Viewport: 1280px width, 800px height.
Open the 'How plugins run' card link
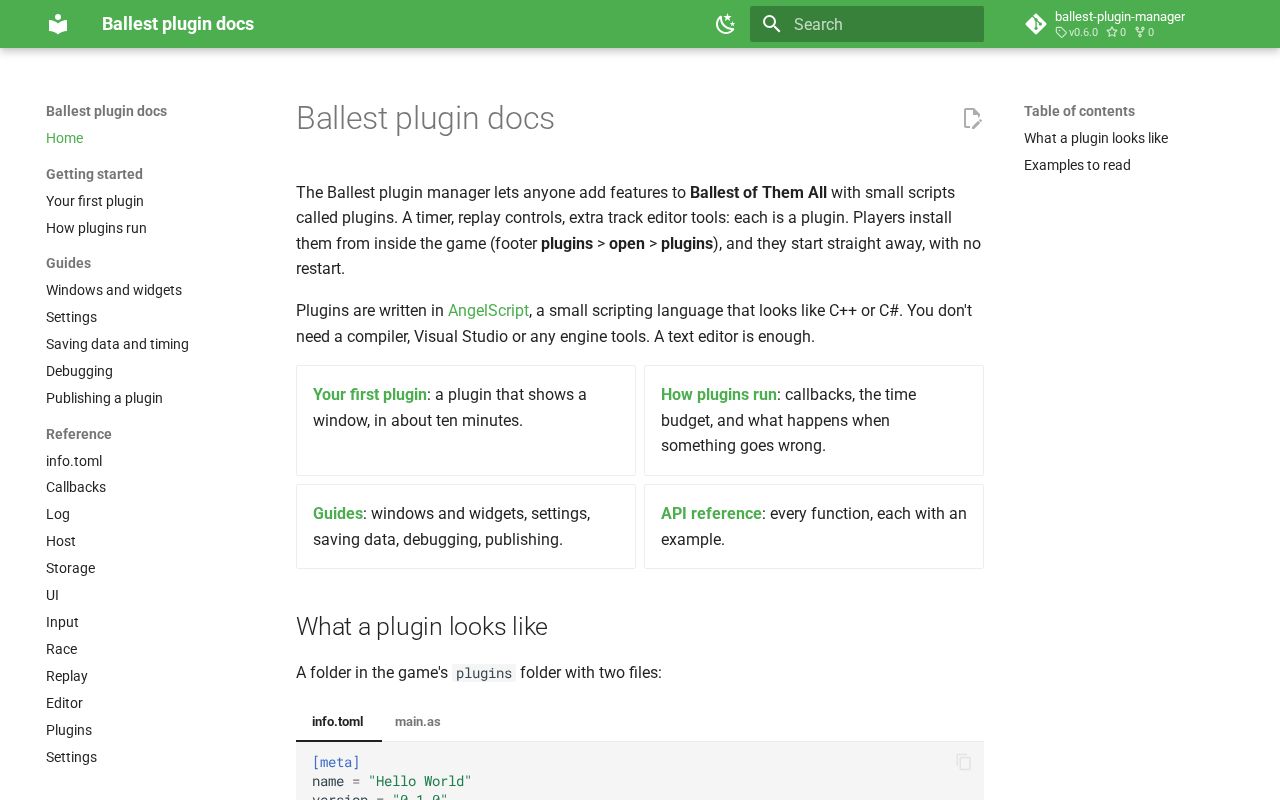click(719, 394)
